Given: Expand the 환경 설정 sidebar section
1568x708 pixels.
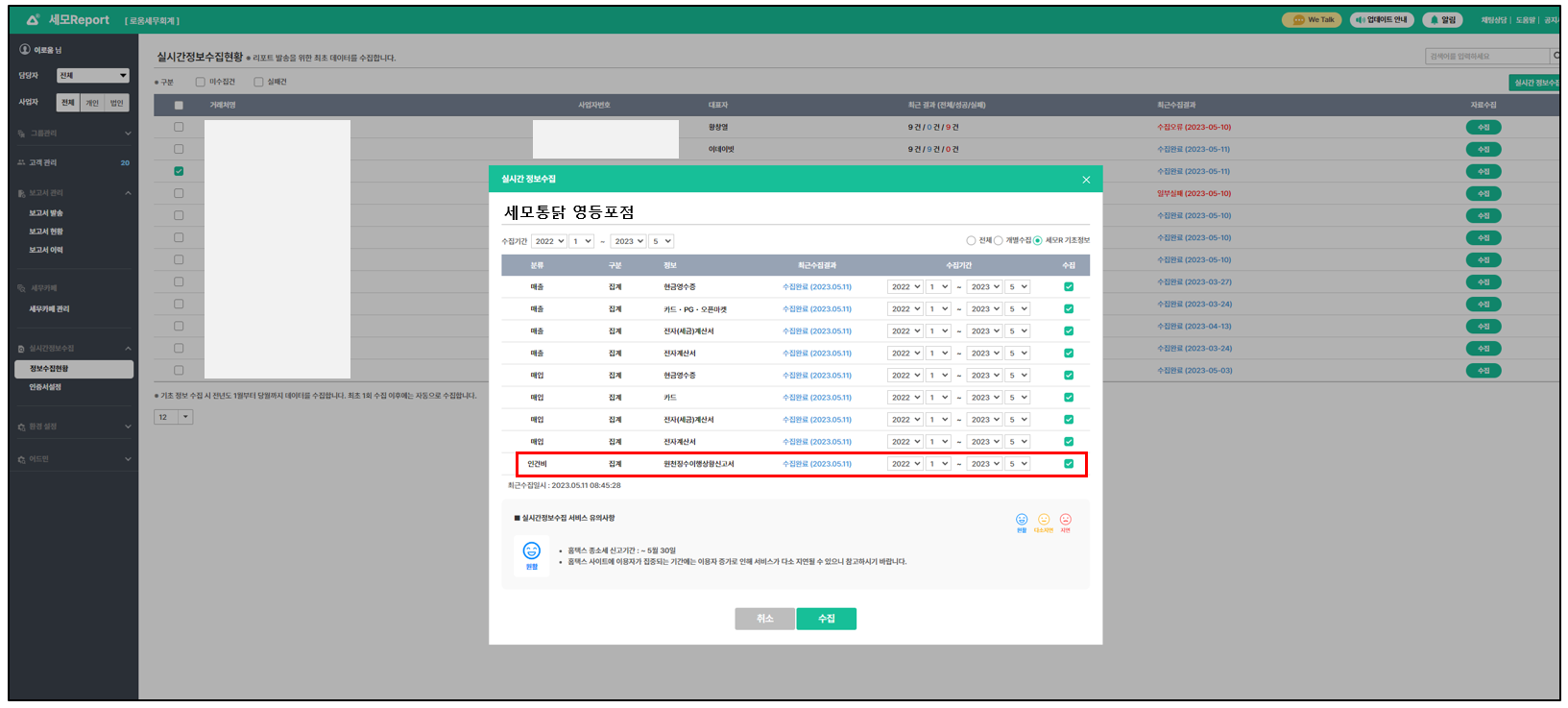Looking at the screenshot, I should [x=73, y=427].
